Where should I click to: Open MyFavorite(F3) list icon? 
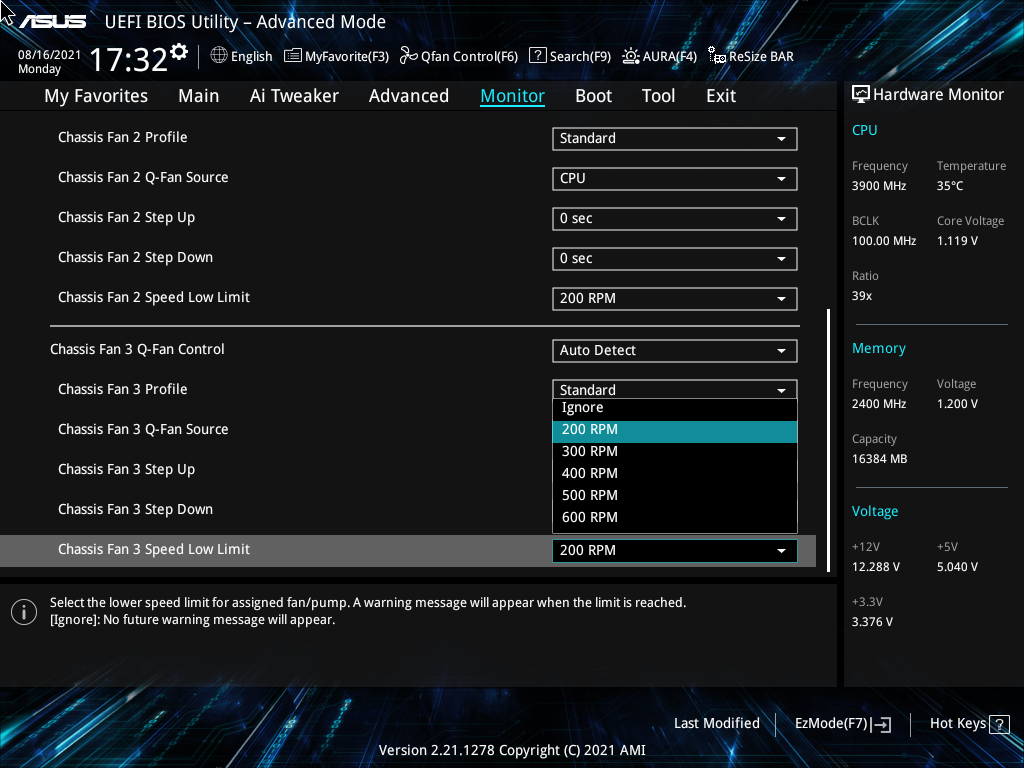[x=293, y=56]
